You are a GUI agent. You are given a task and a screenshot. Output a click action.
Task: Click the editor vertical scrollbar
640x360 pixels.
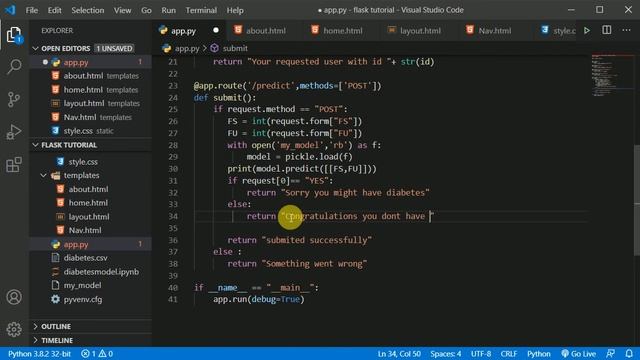pyautogui.click(x=637, y=200)
